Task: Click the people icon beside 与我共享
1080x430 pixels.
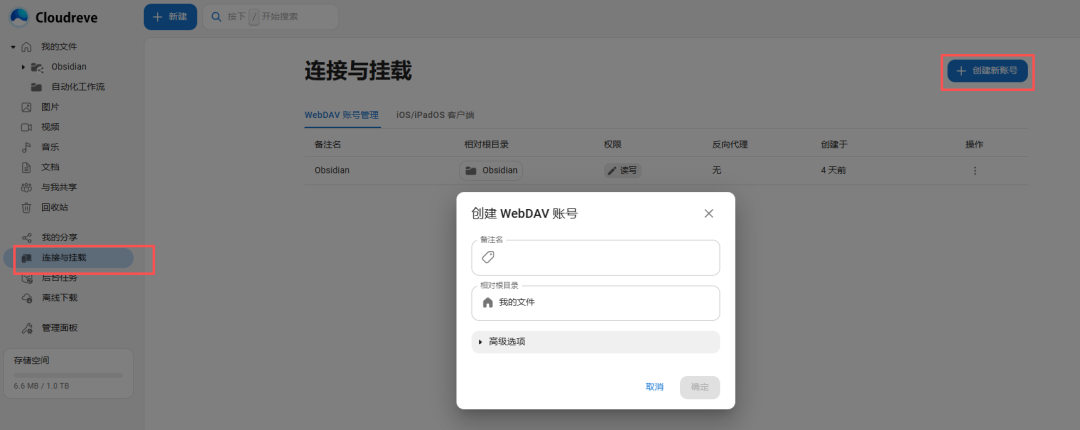Action: point(27,187)
